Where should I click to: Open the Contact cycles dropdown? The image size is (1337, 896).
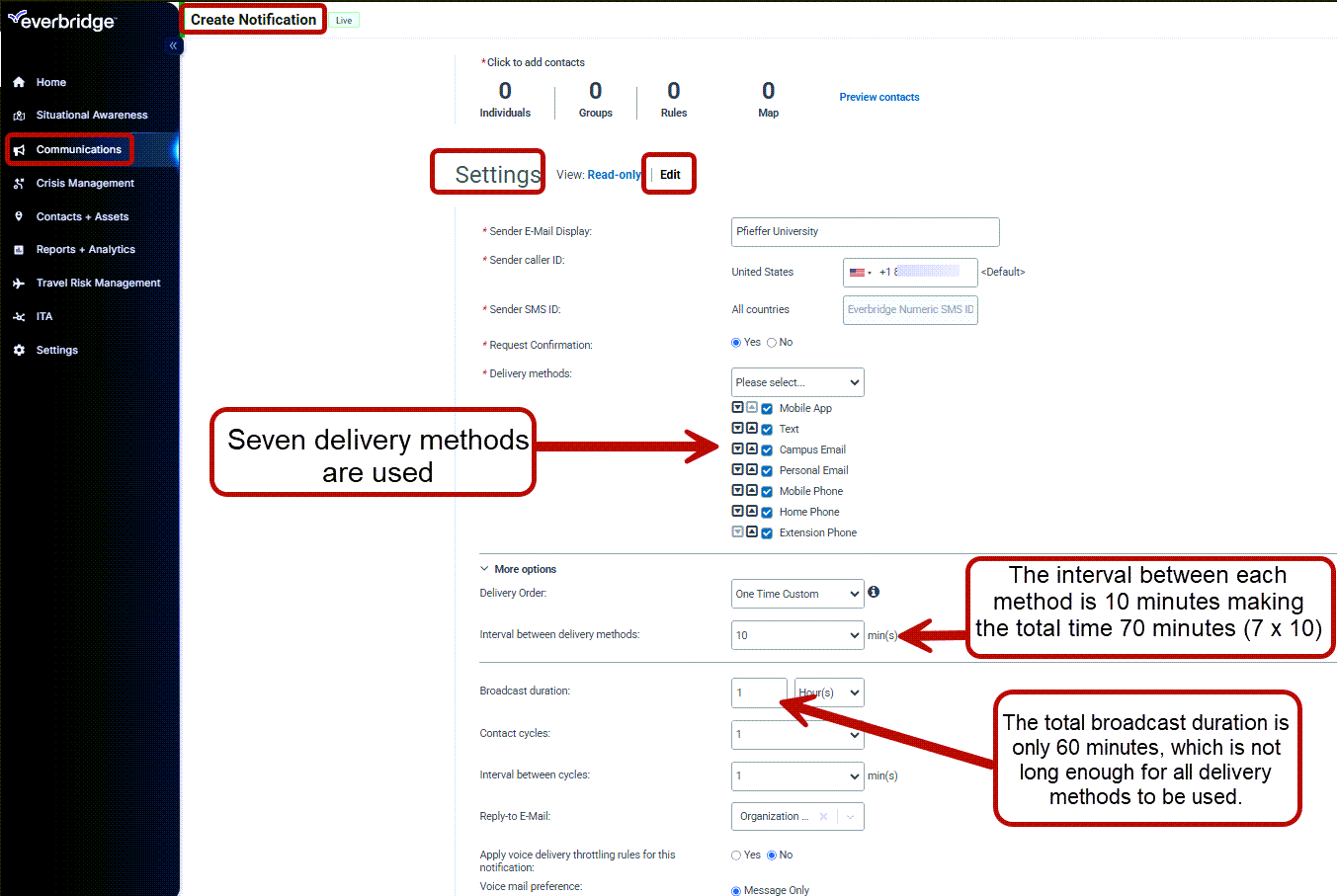[x=797, y=734]
